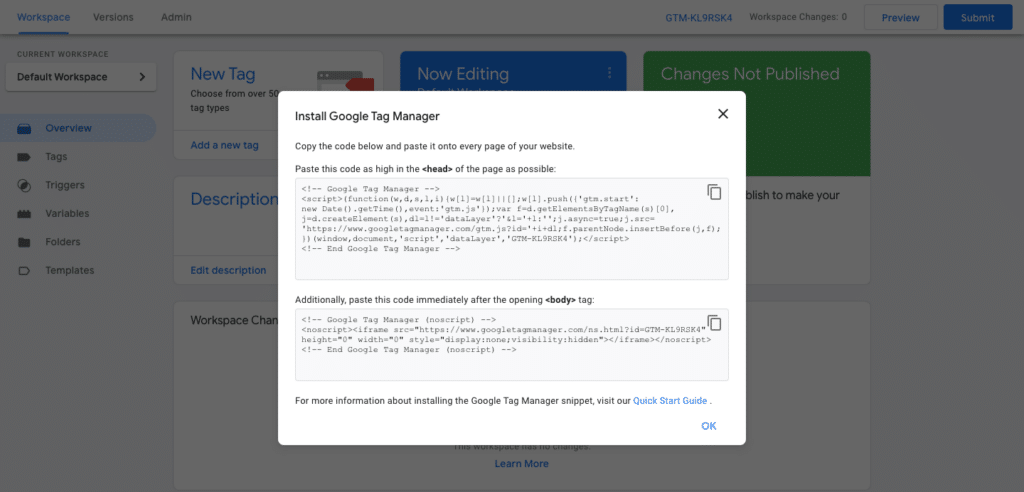Click Edit description link
This screenshot has width=1024, height=492.
click(228, 271)
